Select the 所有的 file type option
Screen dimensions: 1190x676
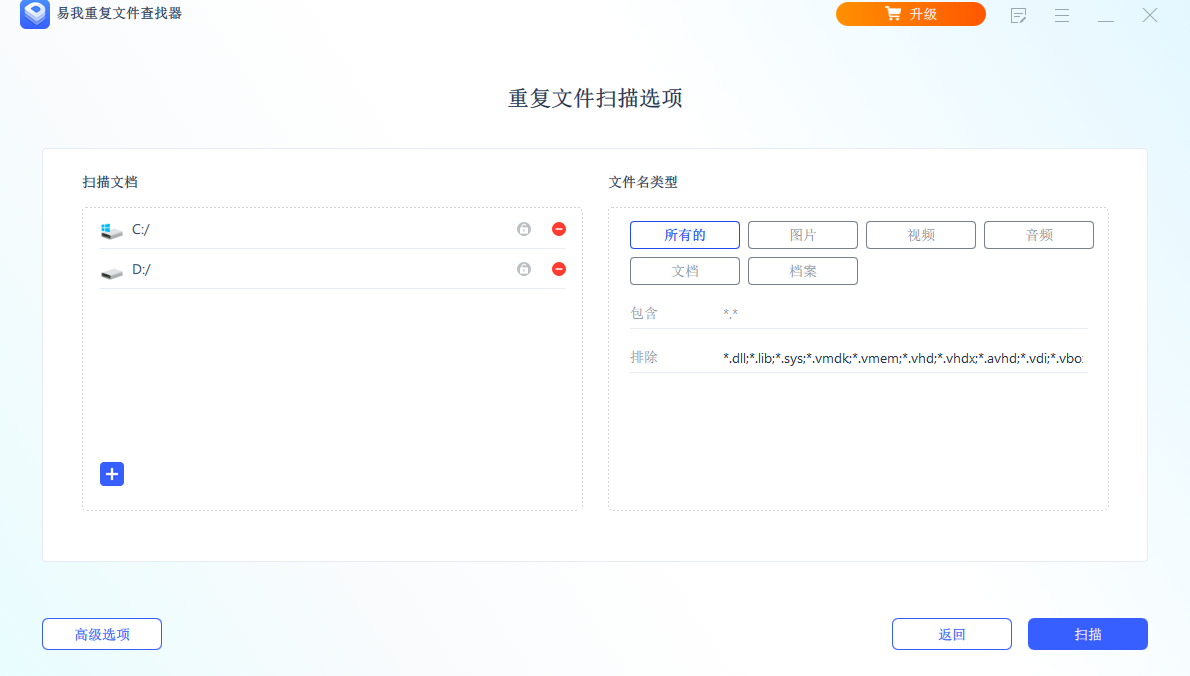(684, 234)
